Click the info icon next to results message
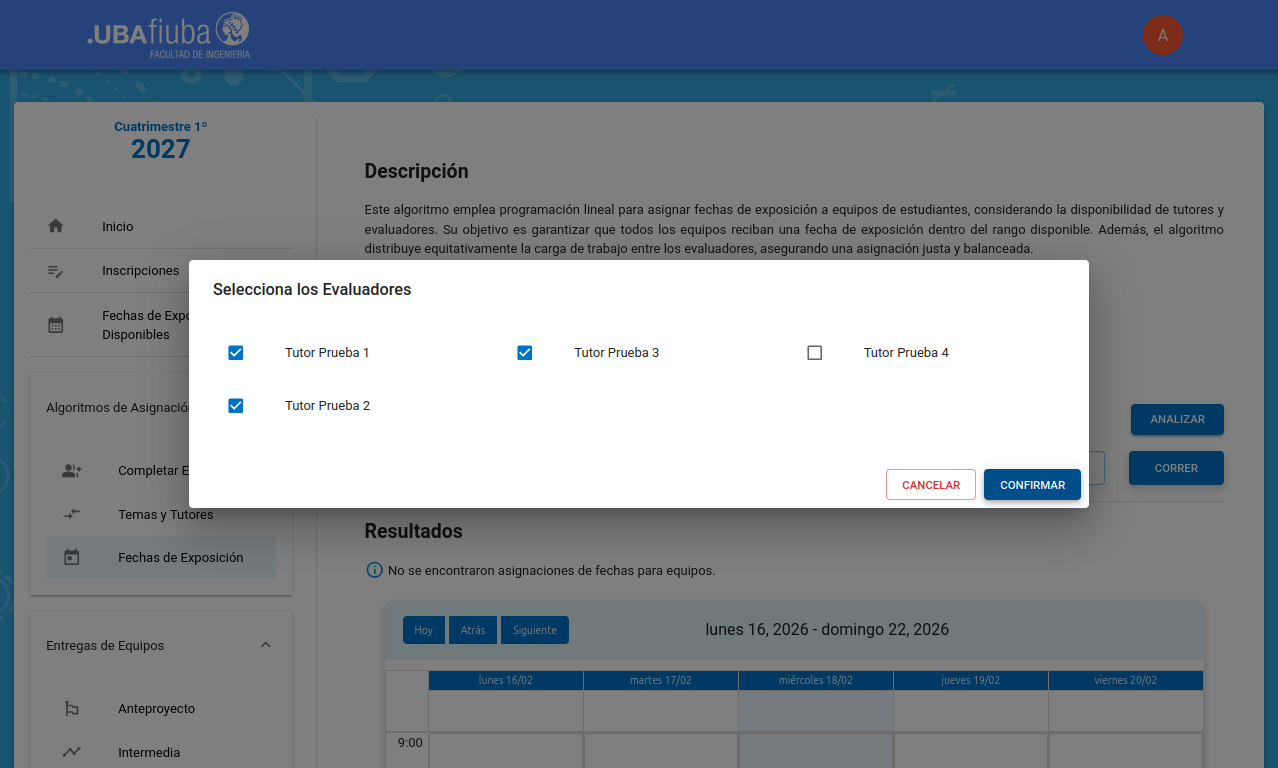 point(375,570)
